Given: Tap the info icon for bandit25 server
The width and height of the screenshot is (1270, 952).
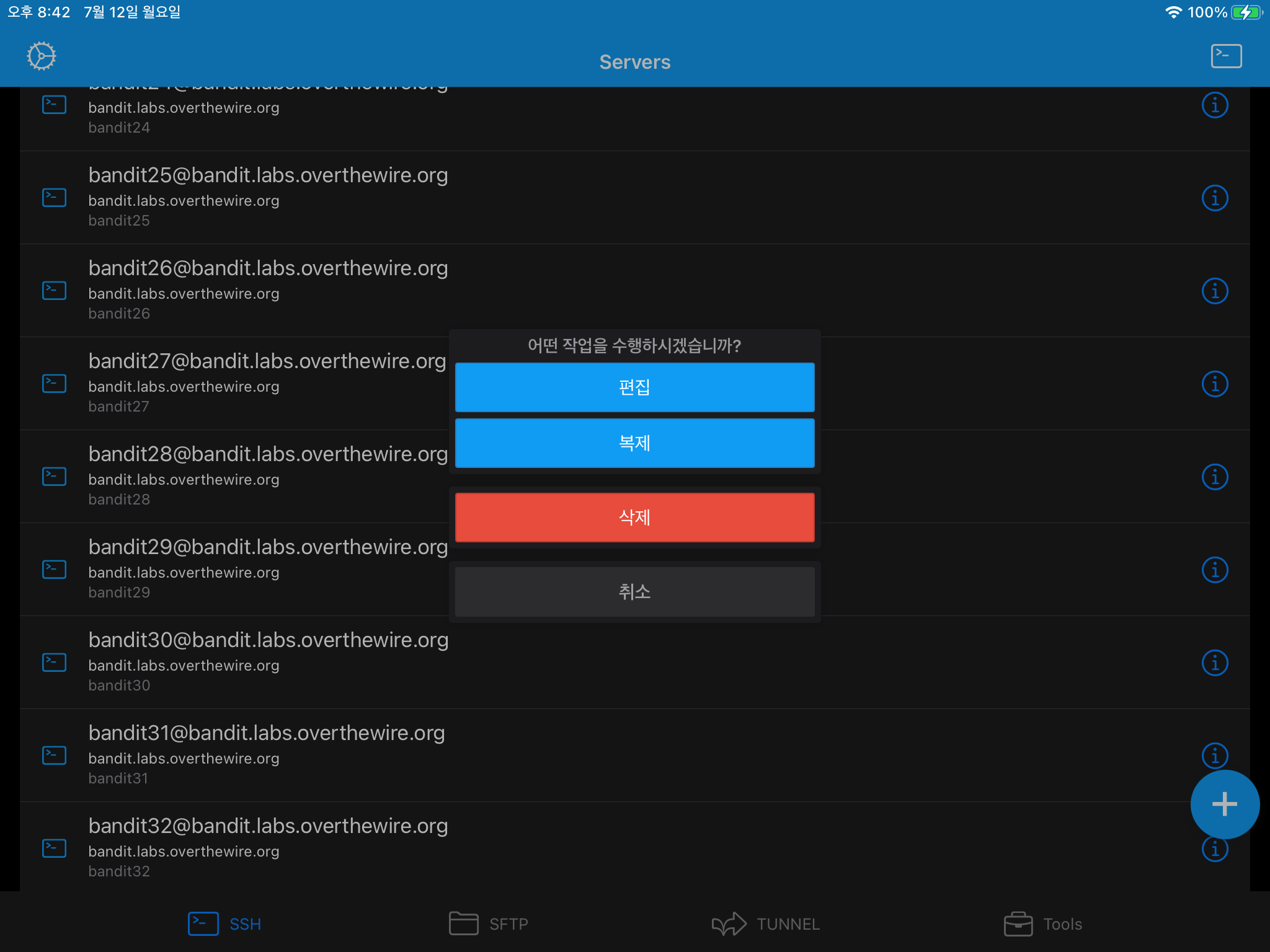Looking at the screenshot, I should (x=1214, y=198).
